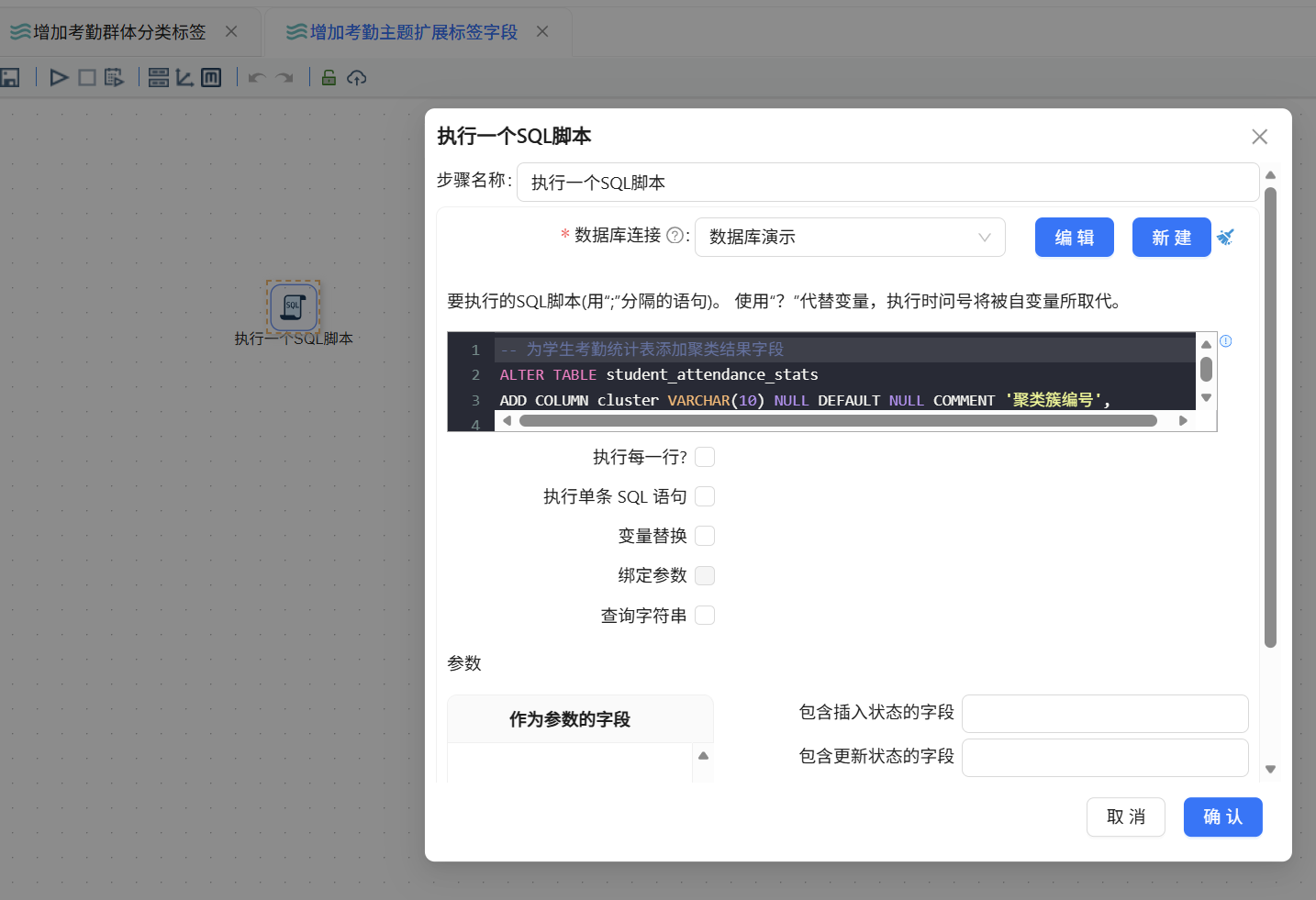The height and width of the screenshot is (900, 1316).
Task: Run the workflow with the play icon
Action: (x=59, y=78)
